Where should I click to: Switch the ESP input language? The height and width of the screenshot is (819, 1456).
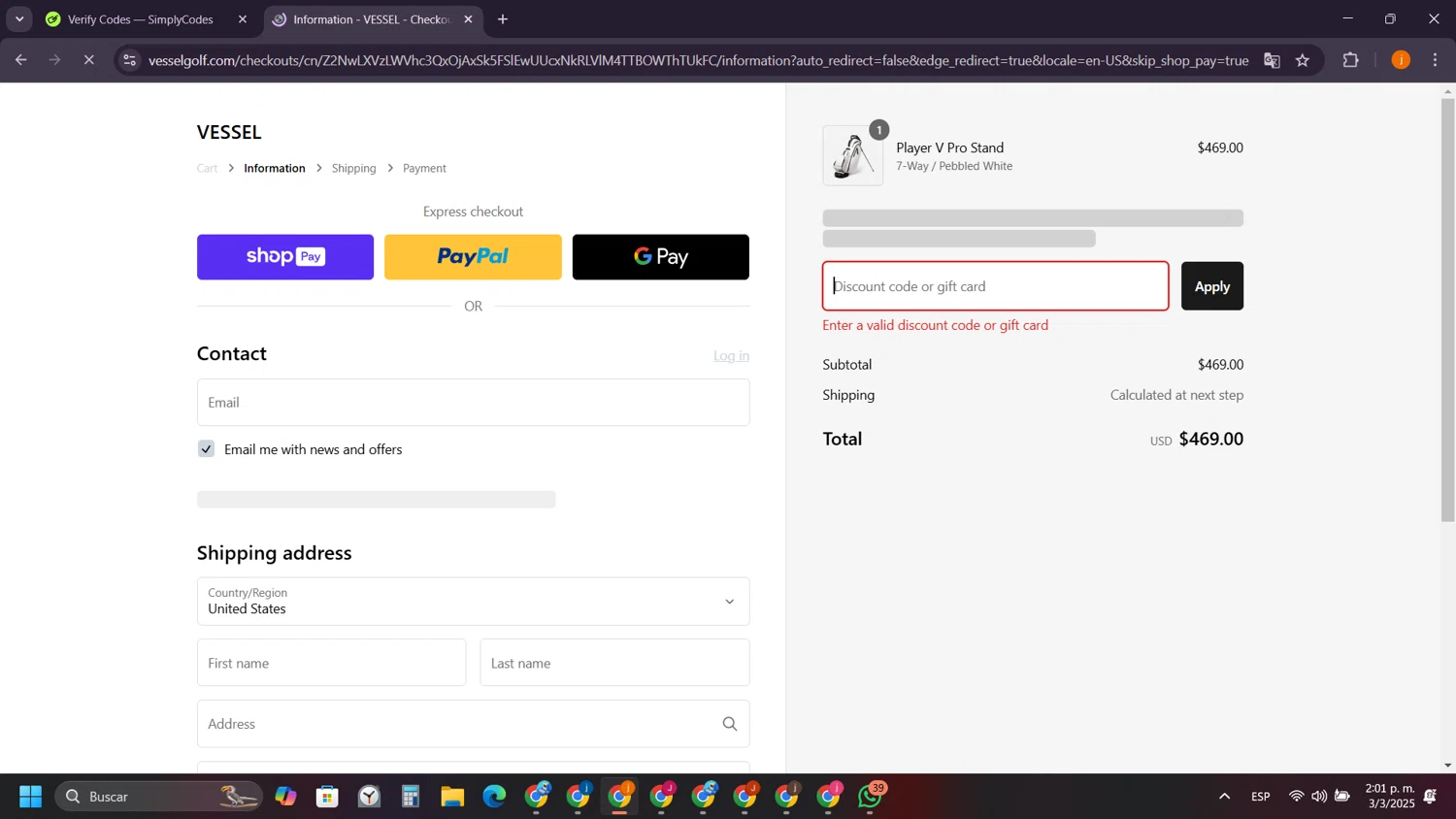coord(1261,797)
